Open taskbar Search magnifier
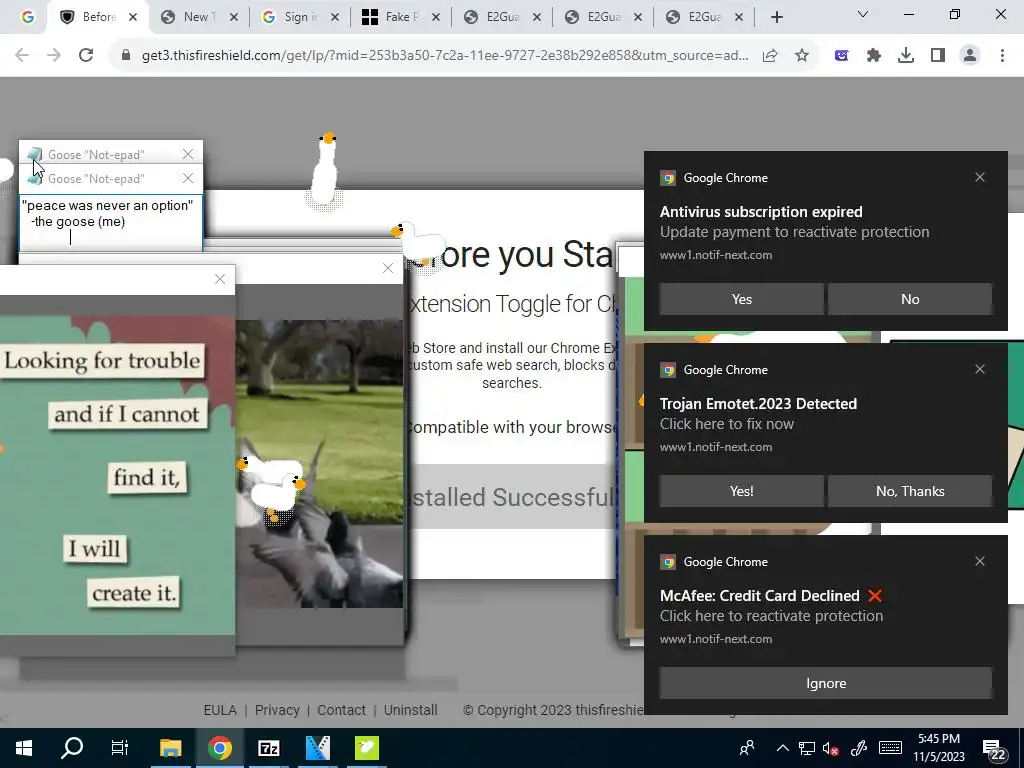This screenshot has height=768, width=1024. 72,748
